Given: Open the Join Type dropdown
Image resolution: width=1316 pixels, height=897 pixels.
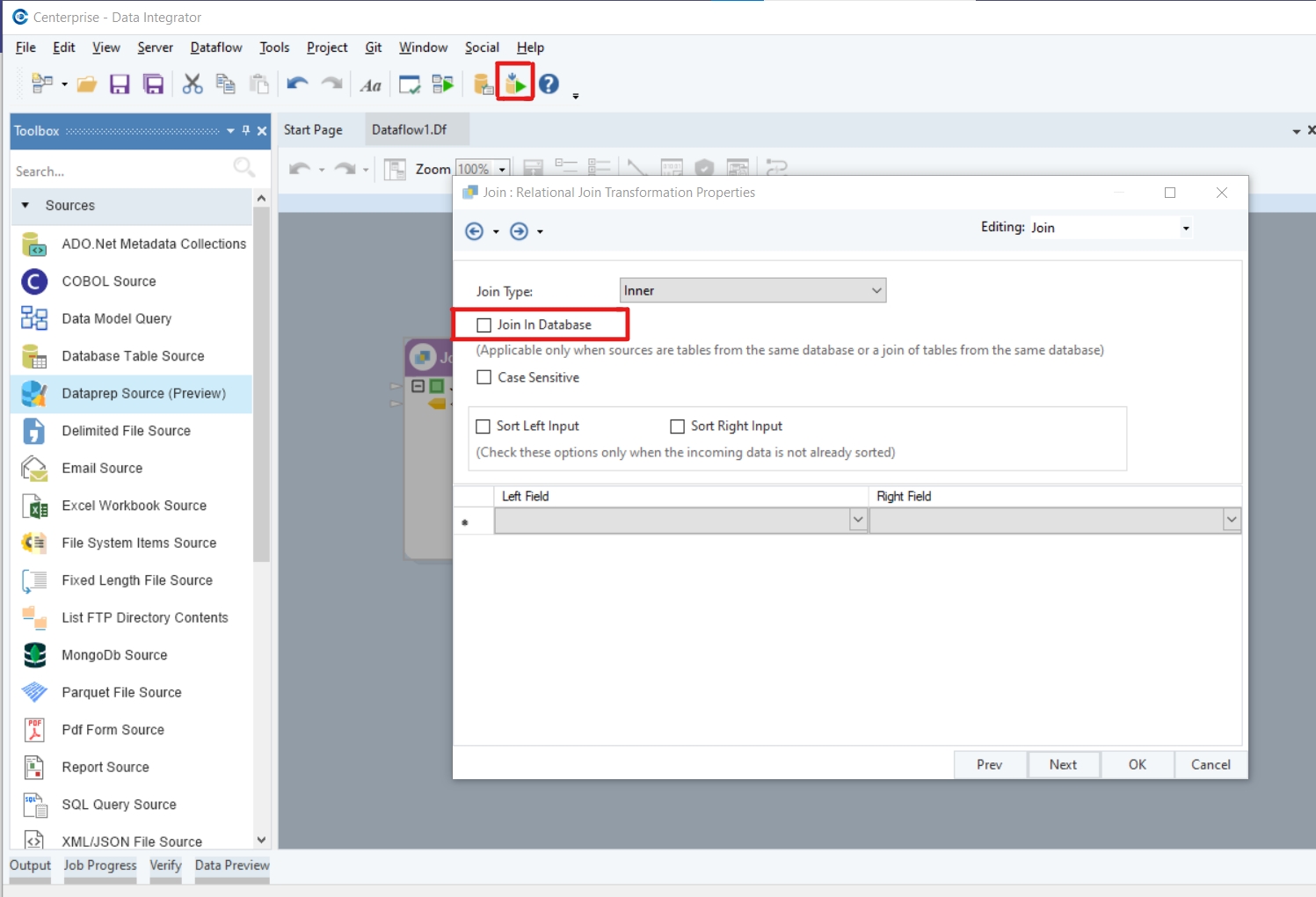Looking at the screenshot, I should click(x=753, y=291).
